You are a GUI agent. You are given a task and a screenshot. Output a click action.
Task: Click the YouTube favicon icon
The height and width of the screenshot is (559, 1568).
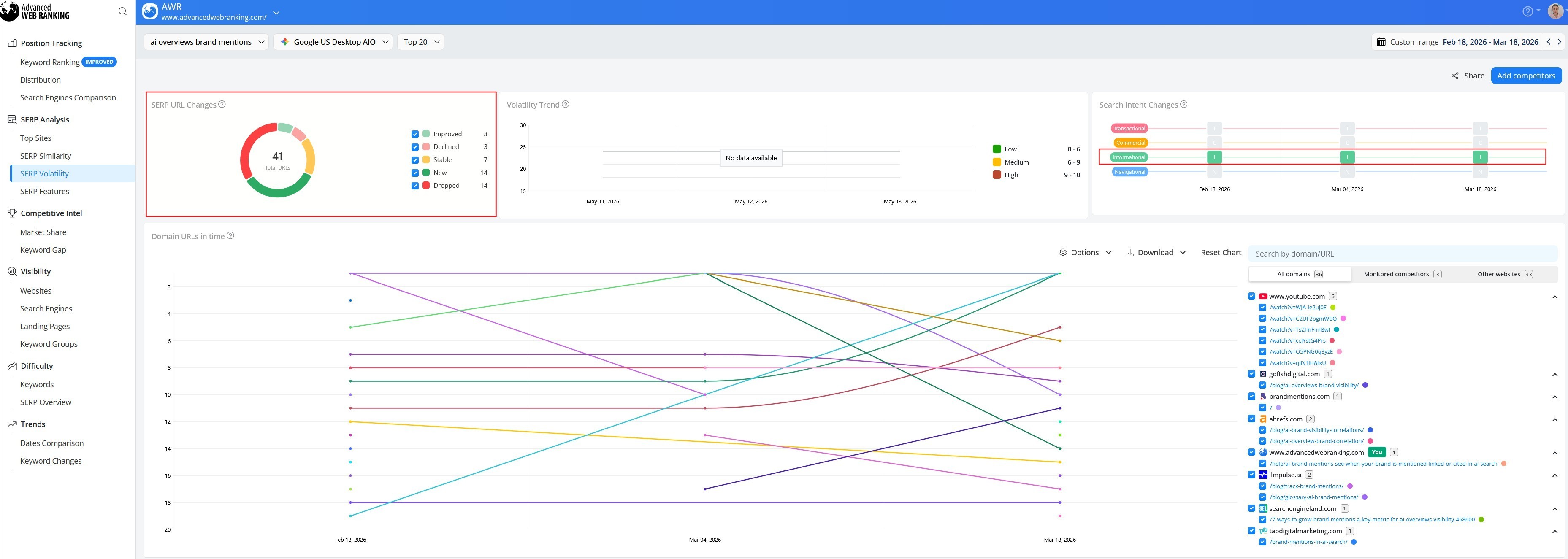[1263, 296]
